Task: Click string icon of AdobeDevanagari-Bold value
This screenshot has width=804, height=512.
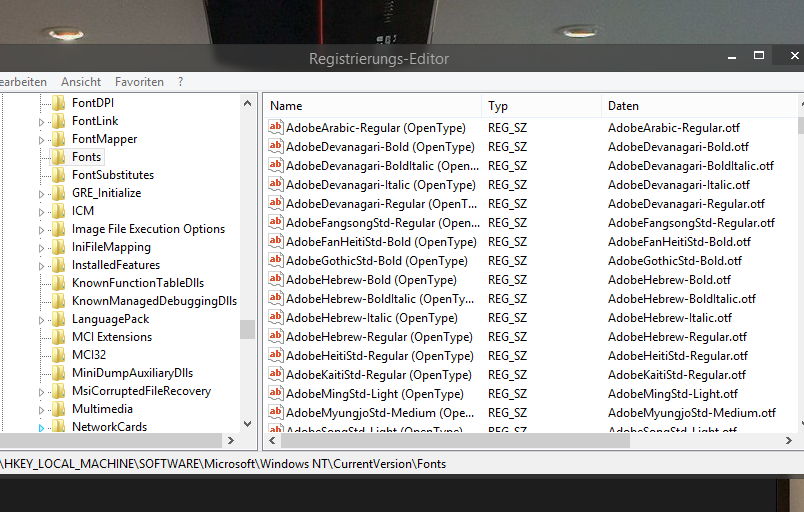Action: [x=276, y=146]
